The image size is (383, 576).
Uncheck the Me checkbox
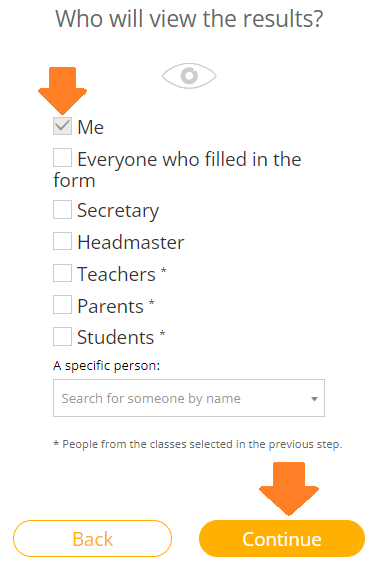(x=62, y=126)
